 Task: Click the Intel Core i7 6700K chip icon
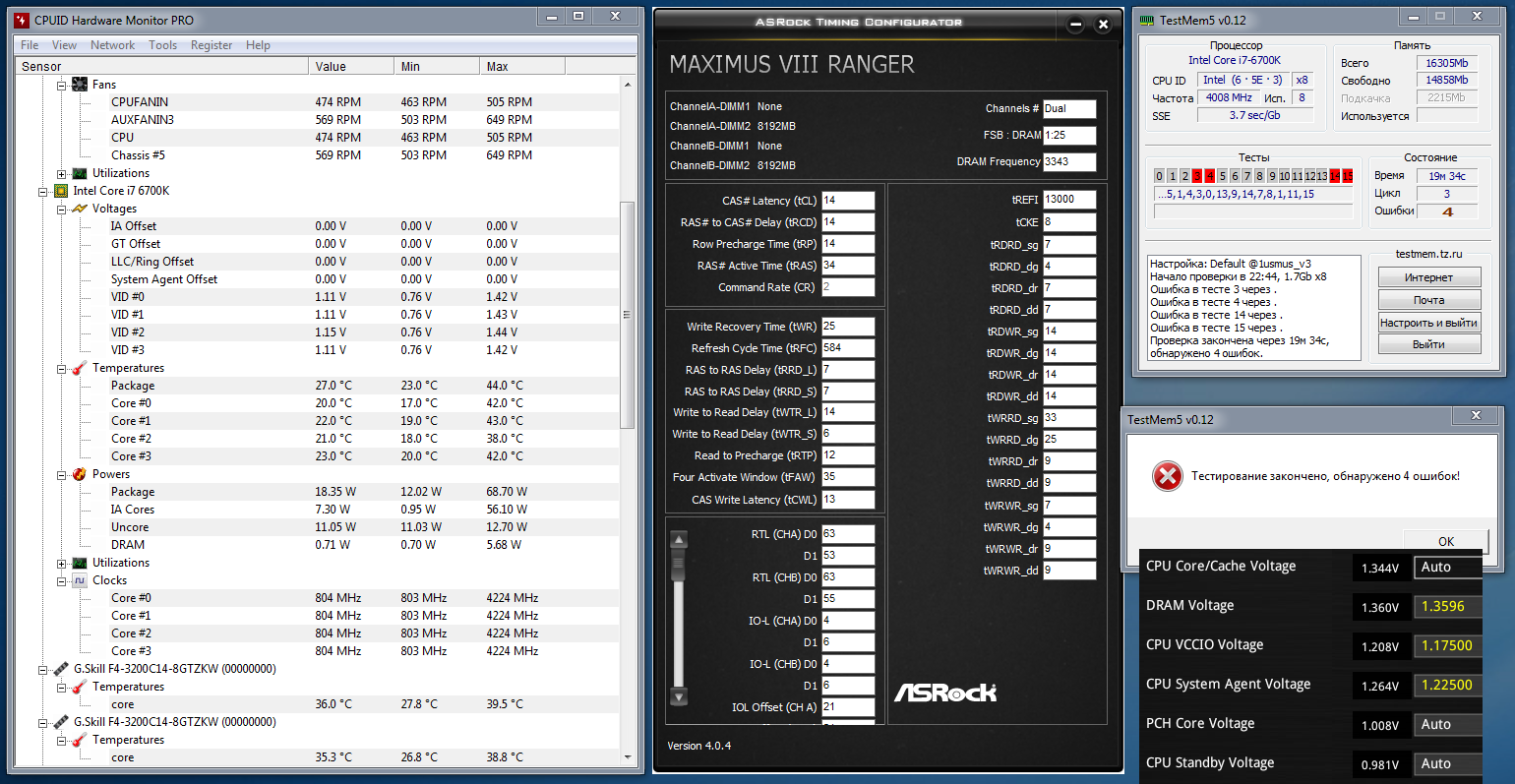pyautogui.click(x=61, y=191)
